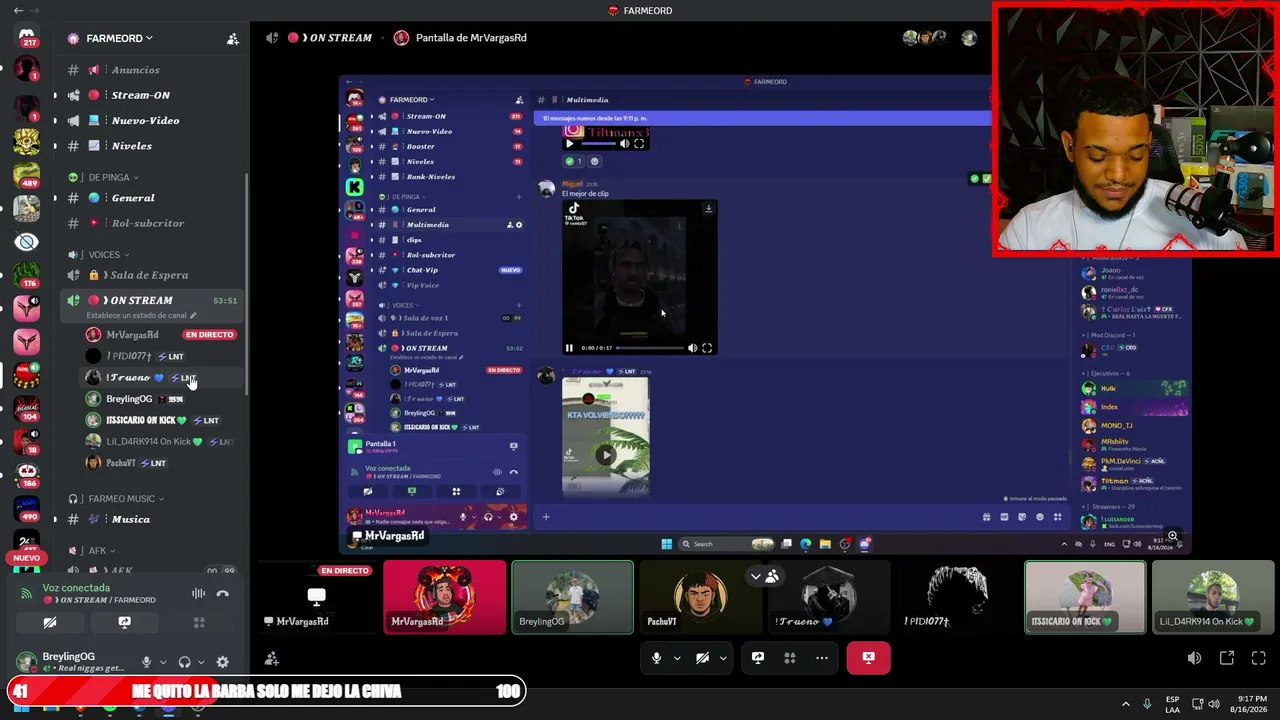Open the Rol-subcritor channel
Screen dimensions: 1280x720
150,223
